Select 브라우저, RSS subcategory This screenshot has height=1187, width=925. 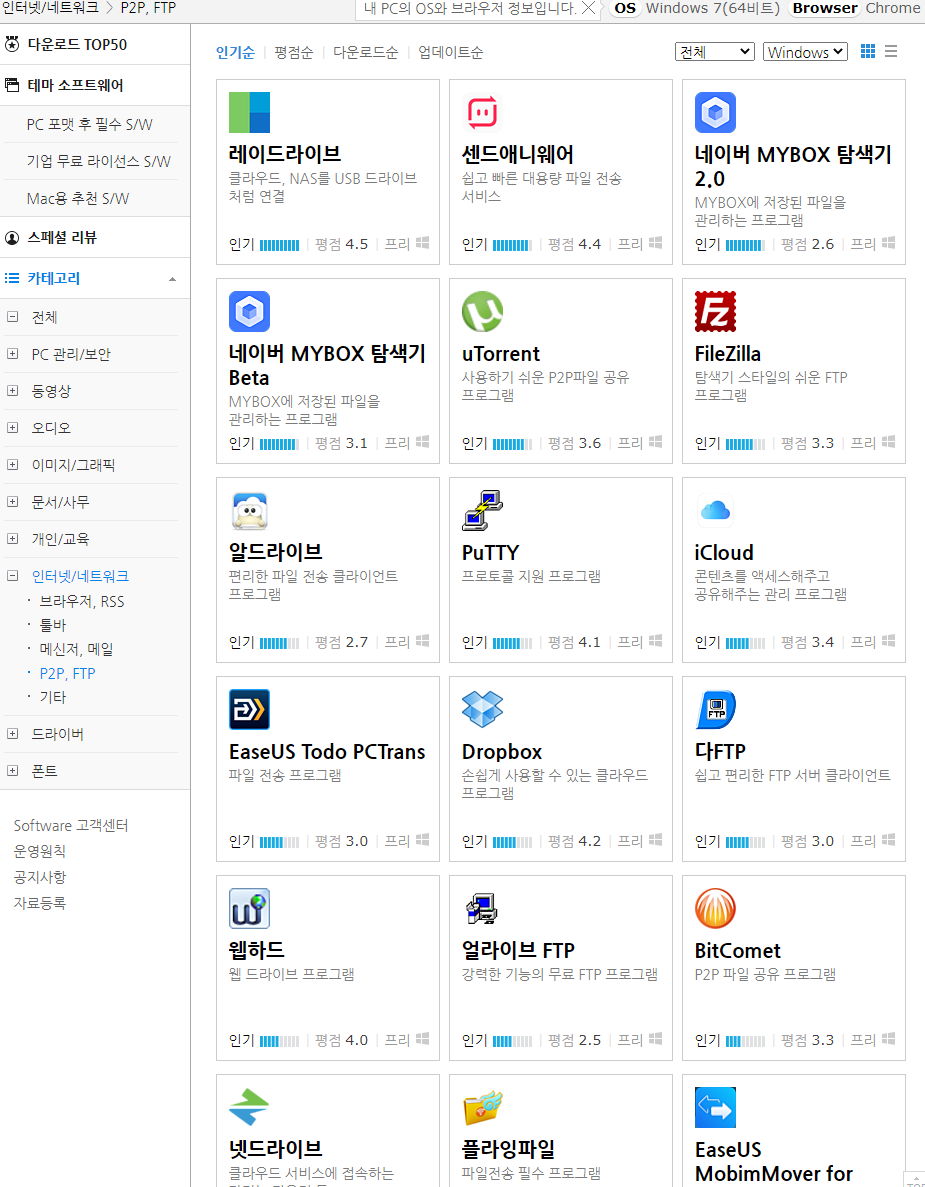click(x=82, y=601)
